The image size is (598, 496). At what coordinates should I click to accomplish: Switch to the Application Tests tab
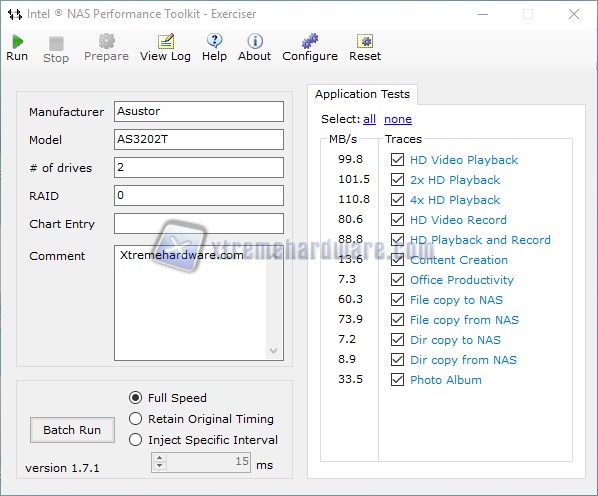pyautogui.click(x=362, y=94)
